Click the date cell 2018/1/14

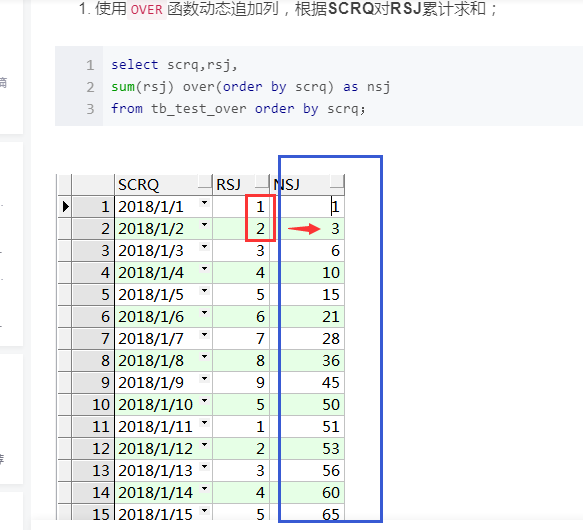click(x=163, y=492)
